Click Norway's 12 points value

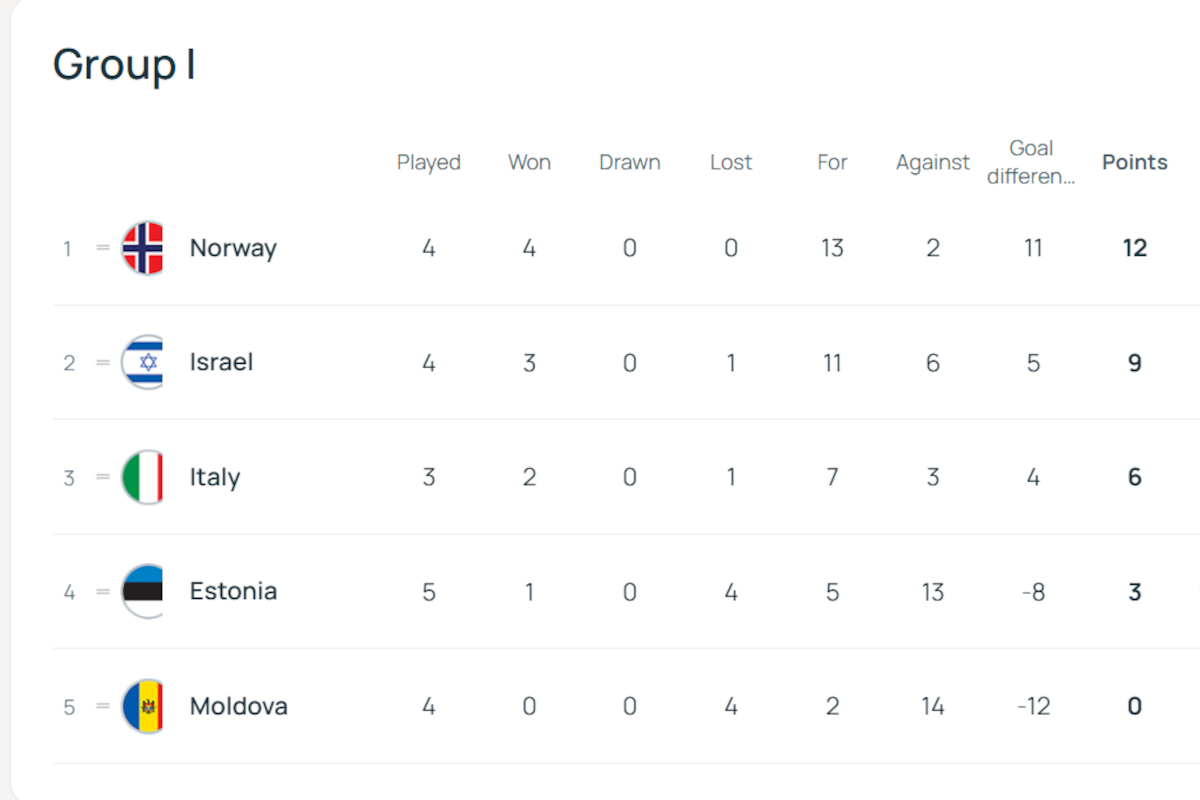click(1134, 248)
